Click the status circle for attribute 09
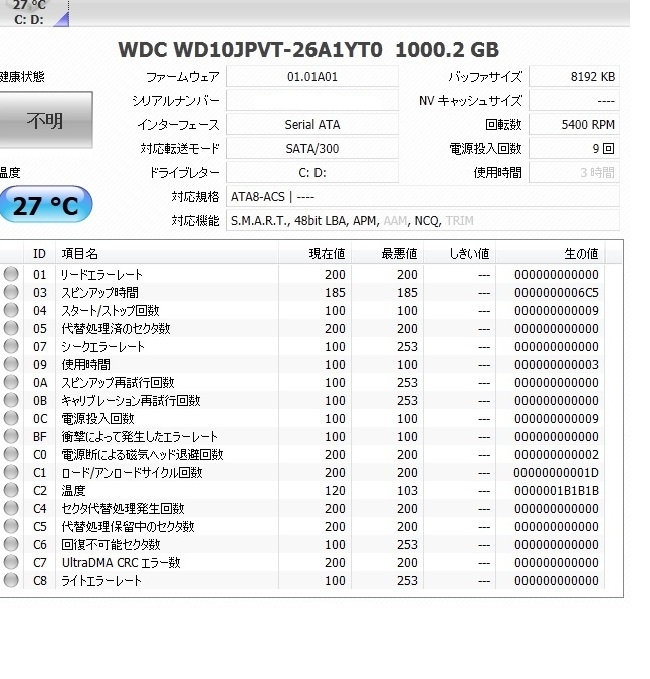 (x=11, y=364)
